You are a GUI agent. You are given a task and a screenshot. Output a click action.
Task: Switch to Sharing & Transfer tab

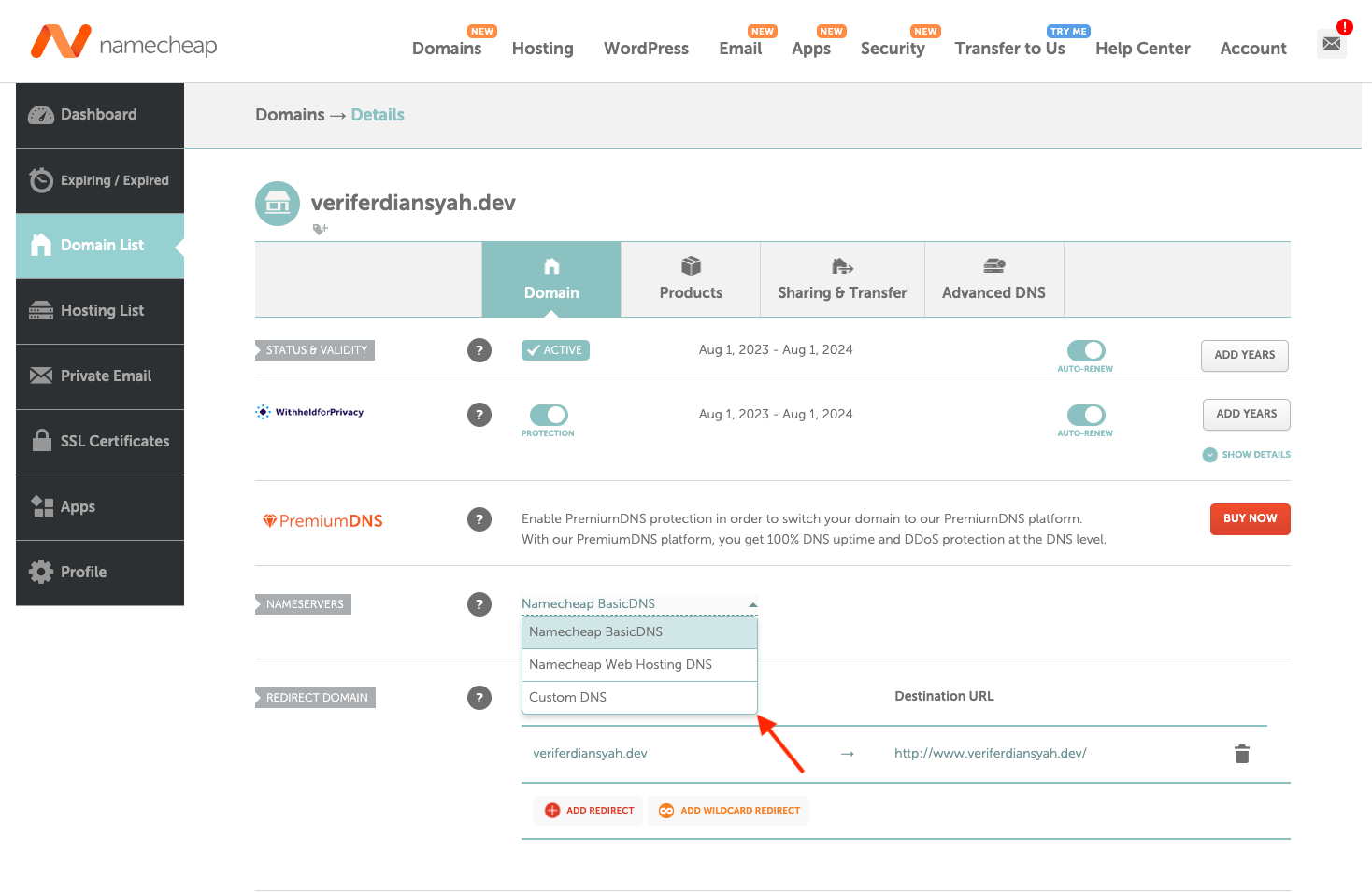click(842, 279)
